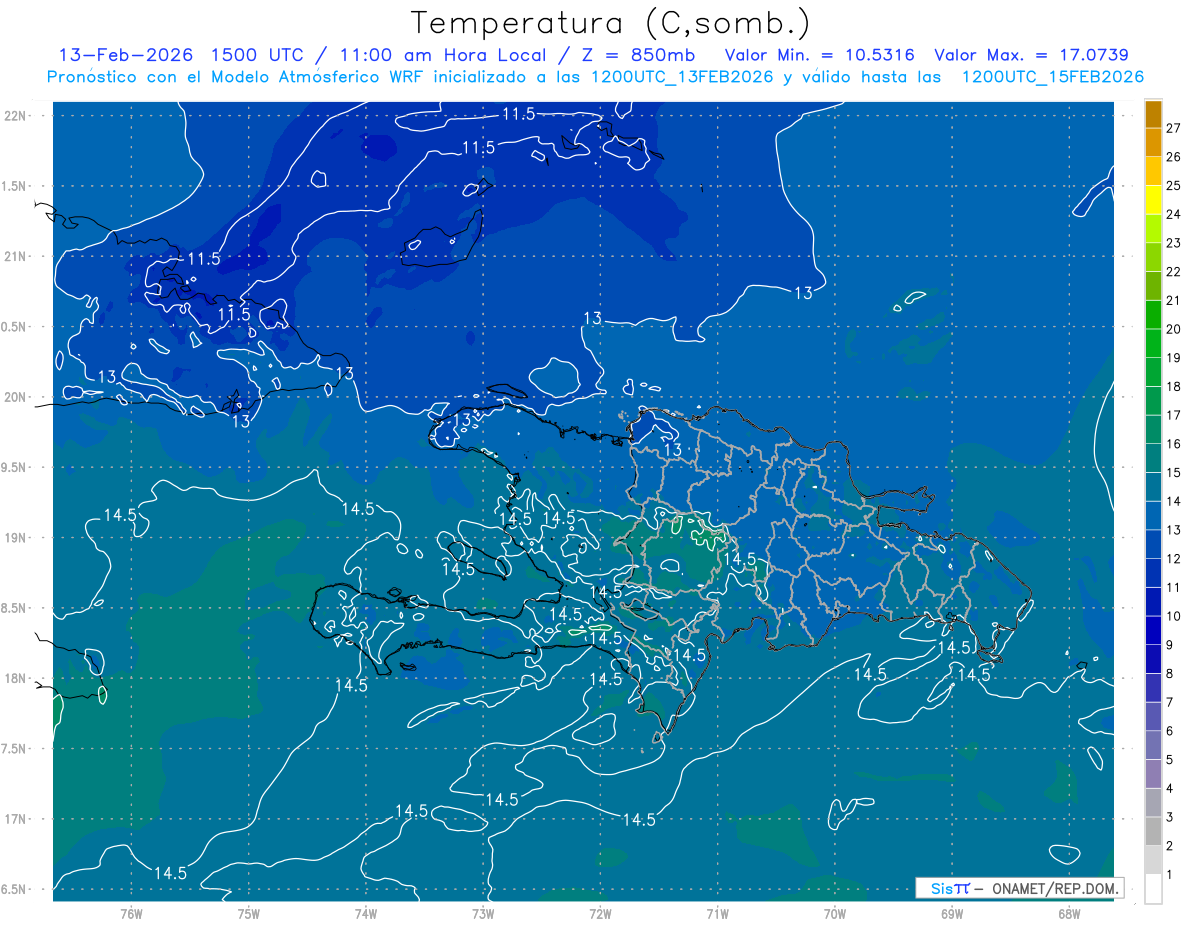Screen dimensions: 1200x927
Task: Click the title 'Temperatura (C,somb.)'
Action: [x=611, y=23]
